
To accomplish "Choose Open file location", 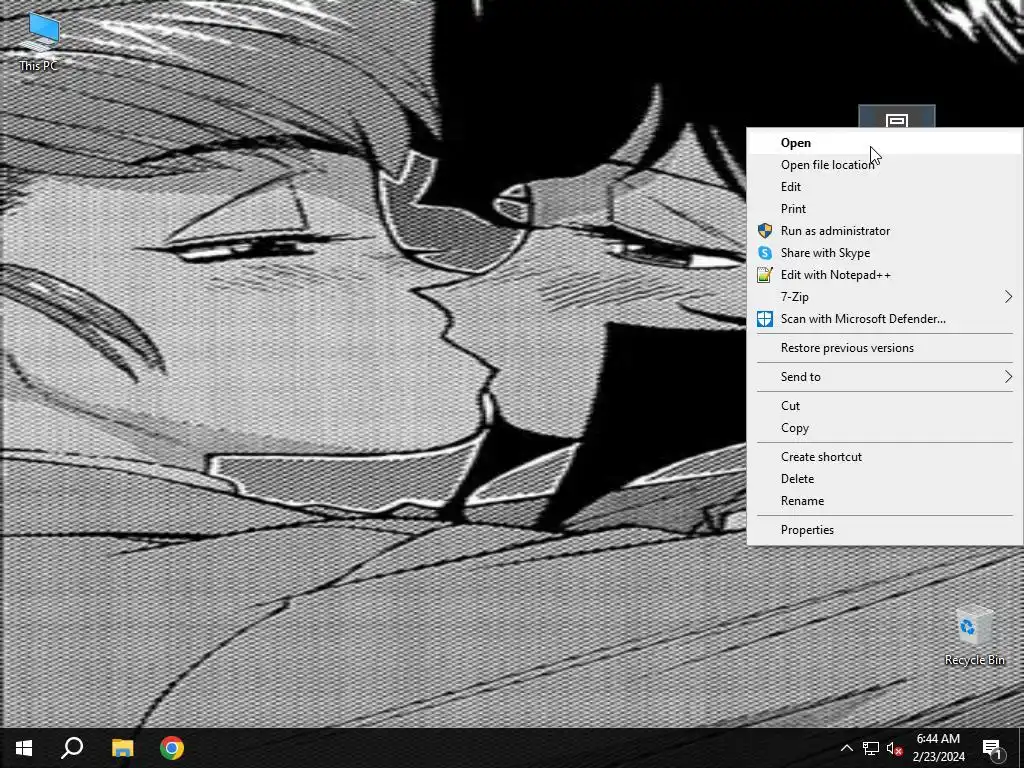I will click(x=885, y=165).
